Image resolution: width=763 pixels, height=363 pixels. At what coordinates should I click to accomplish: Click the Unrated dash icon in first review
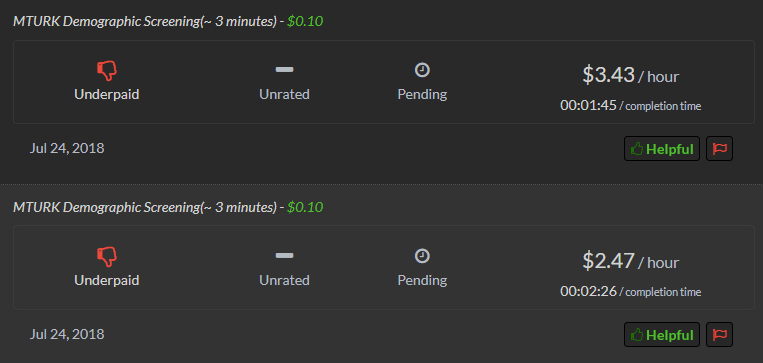pos(284,70)
